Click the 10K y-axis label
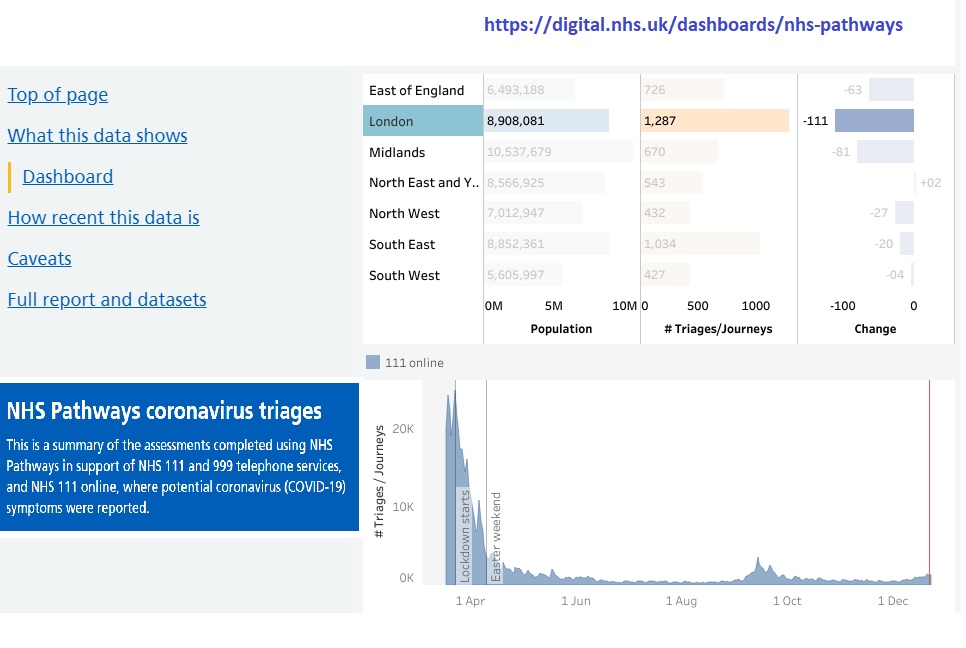966x648 pixels. 403,507
